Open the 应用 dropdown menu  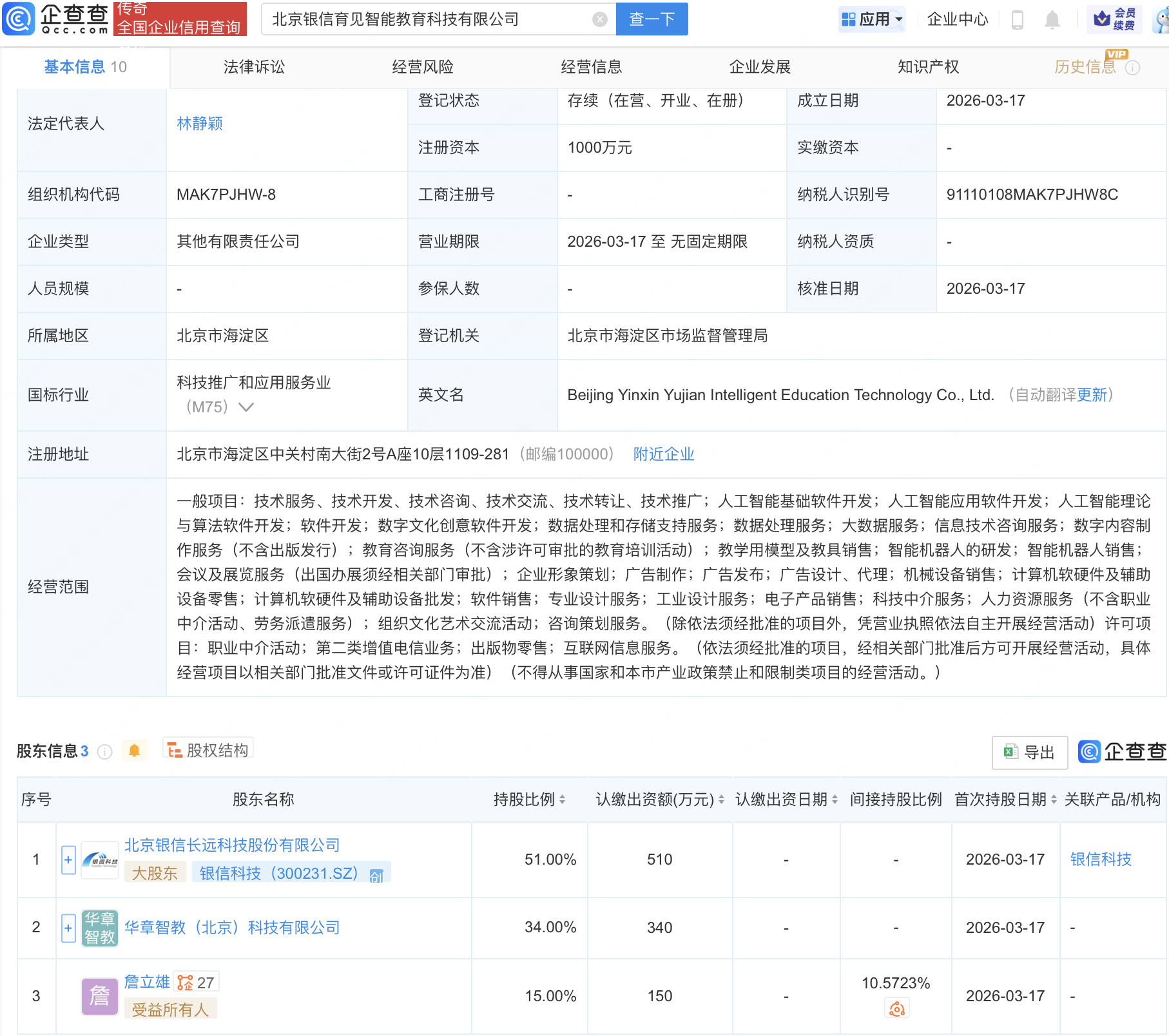click(873, 19)
